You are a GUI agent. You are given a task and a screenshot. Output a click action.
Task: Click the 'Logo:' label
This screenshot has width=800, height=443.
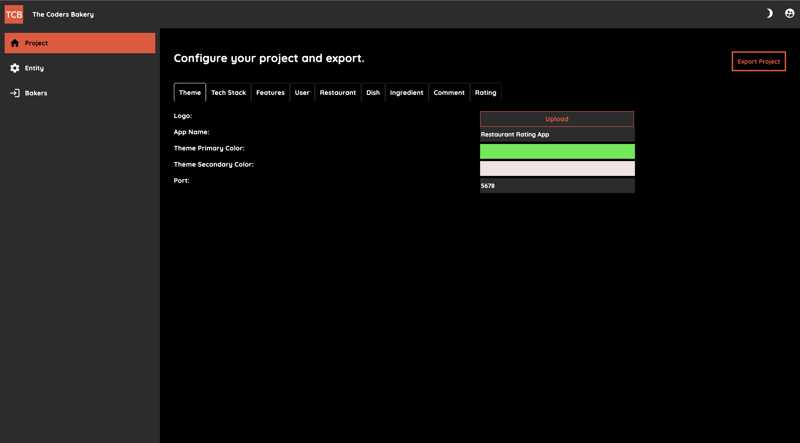pos(183,116)
